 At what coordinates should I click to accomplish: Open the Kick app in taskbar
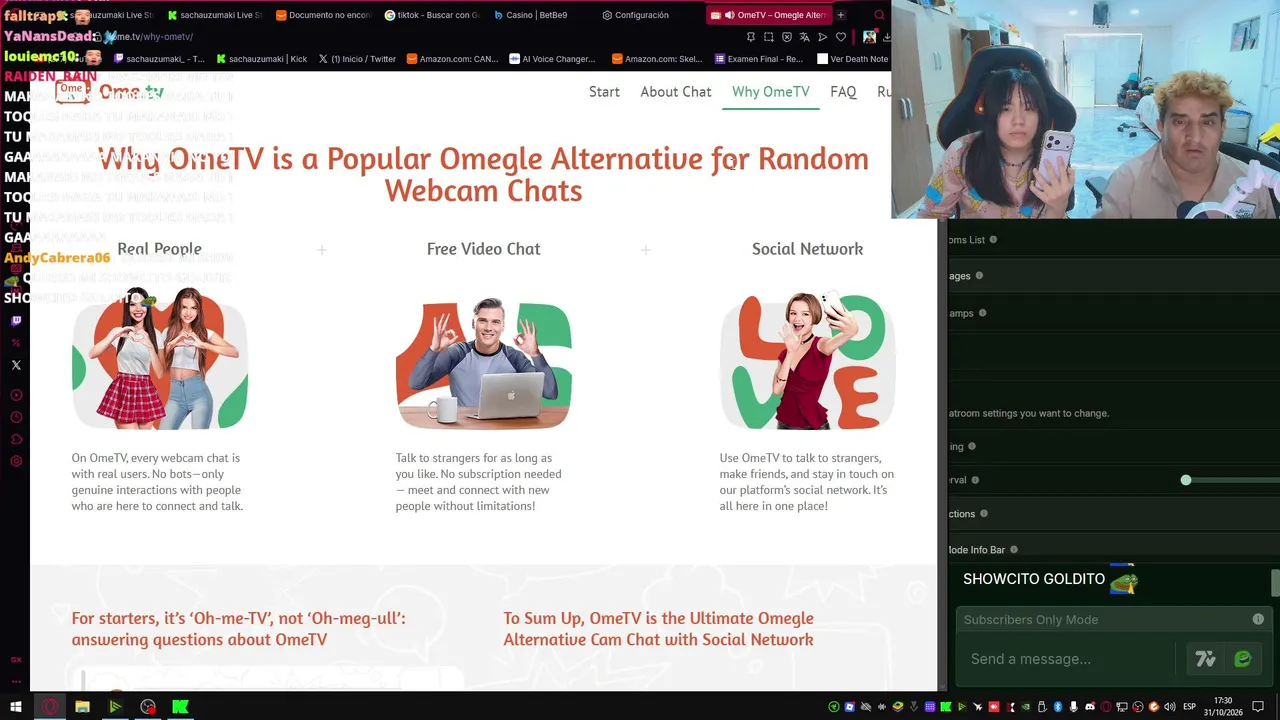pos(180,707)
